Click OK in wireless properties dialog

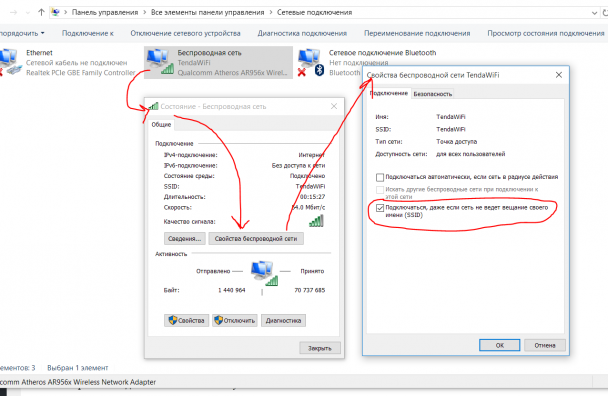pyautogui.click(x=499, y=345)
